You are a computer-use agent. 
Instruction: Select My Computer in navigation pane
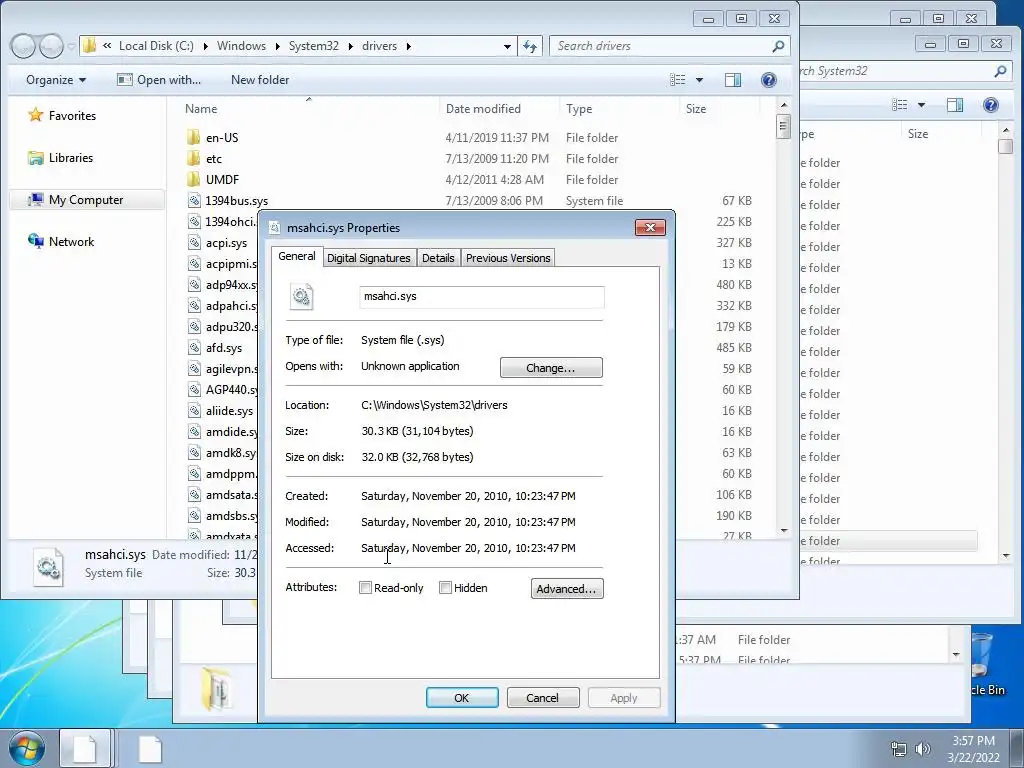(86, 200)
